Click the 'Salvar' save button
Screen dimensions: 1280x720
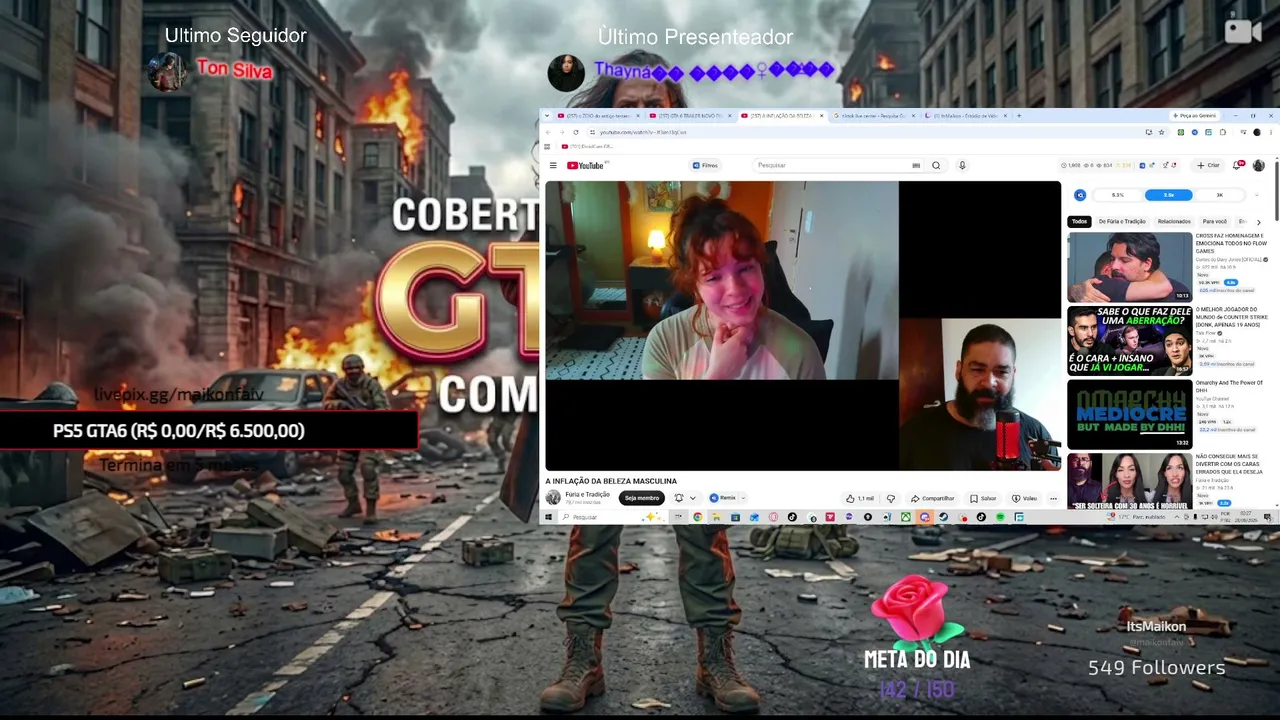[983, 498]
